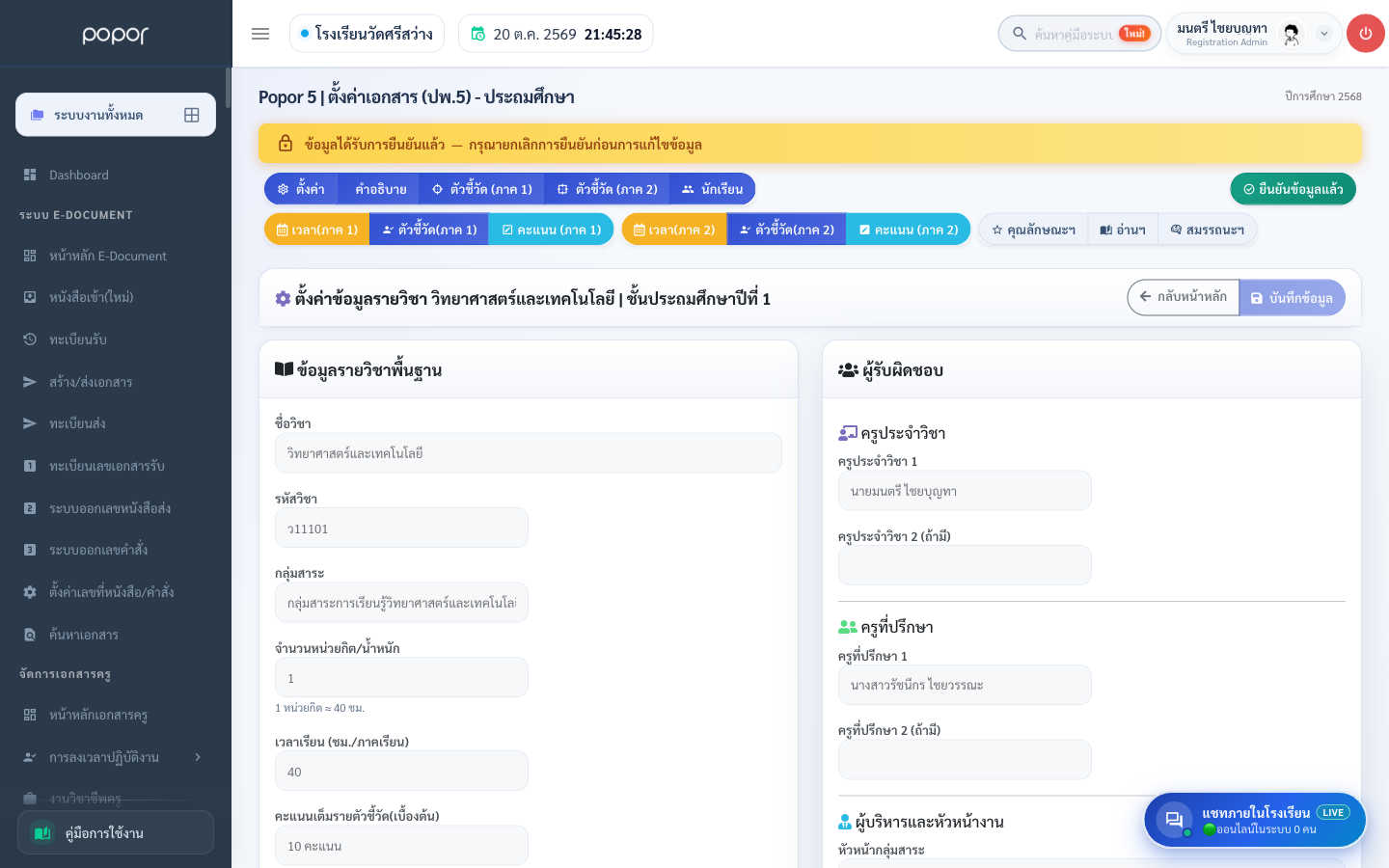1389x868 pixels.
Task: Open the โรงเรียนวัดศรีสว่าง school selector
Action: (367, 34)
